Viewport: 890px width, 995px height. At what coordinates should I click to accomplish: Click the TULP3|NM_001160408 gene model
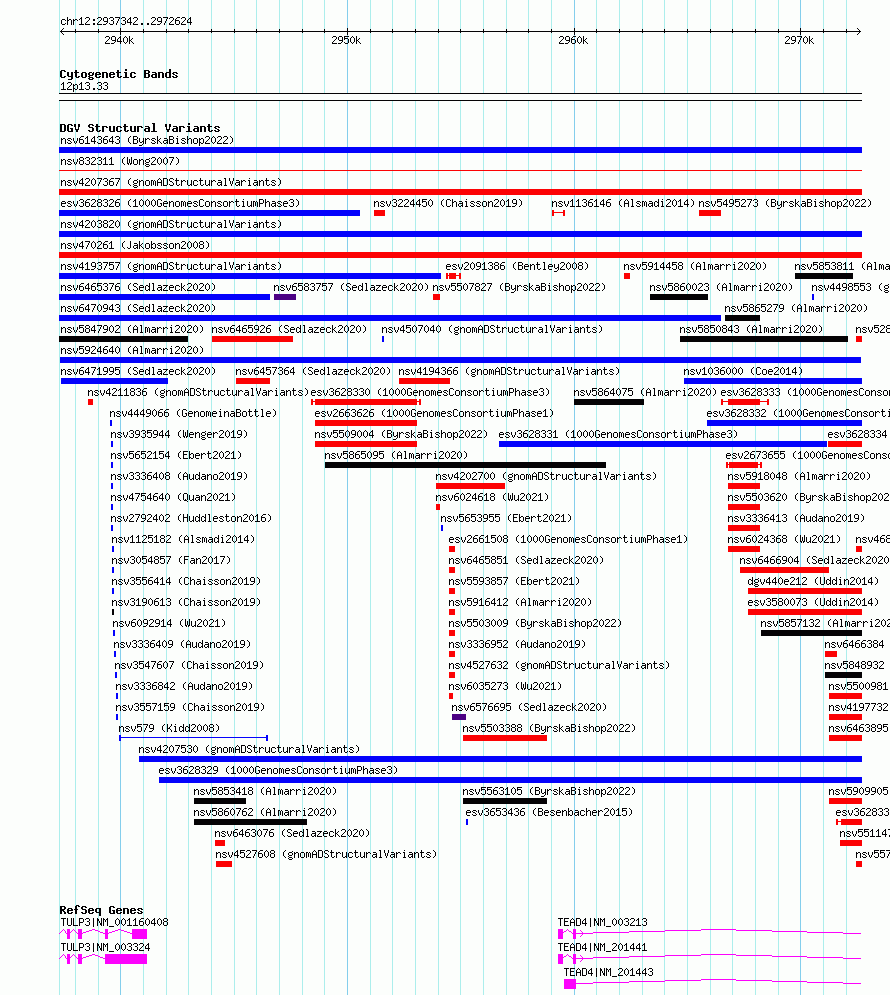coord(103,933)
